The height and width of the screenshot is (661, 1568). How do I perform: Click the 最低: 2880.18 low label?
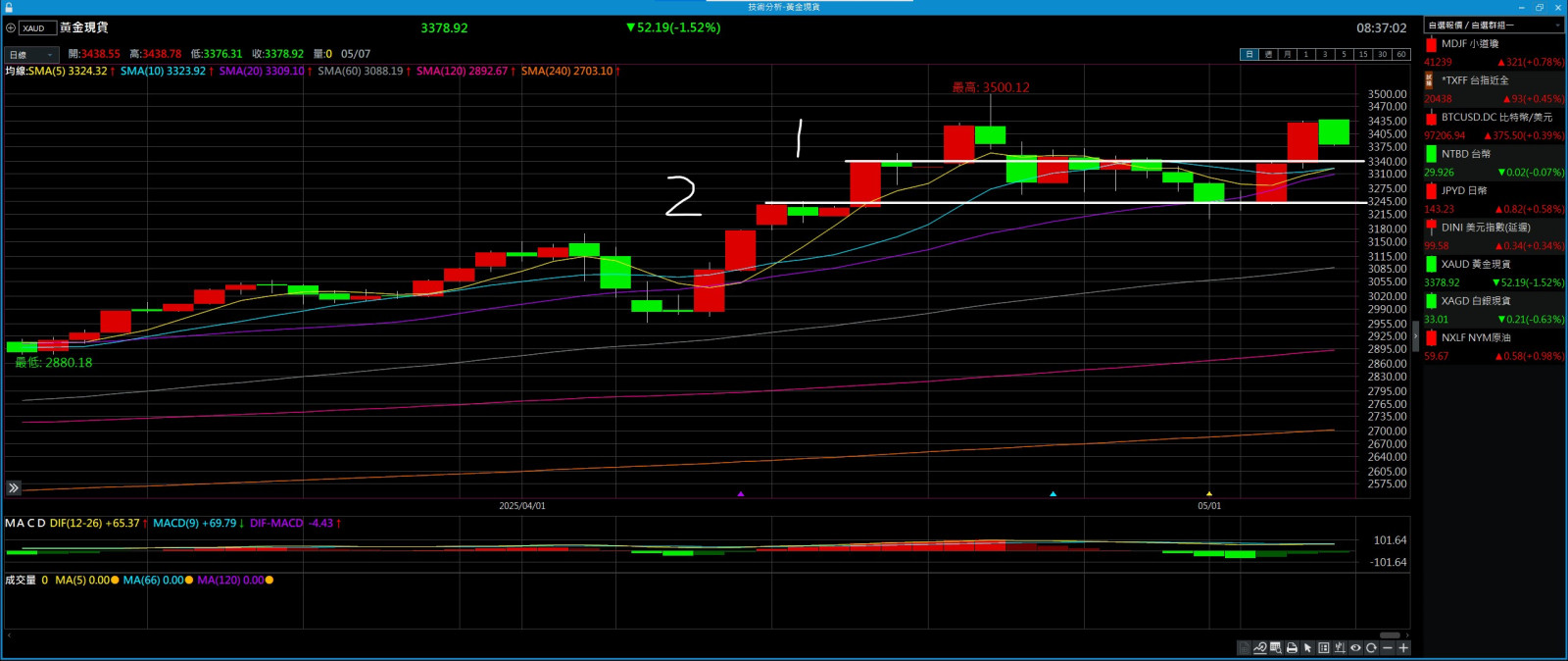point(54,363)
